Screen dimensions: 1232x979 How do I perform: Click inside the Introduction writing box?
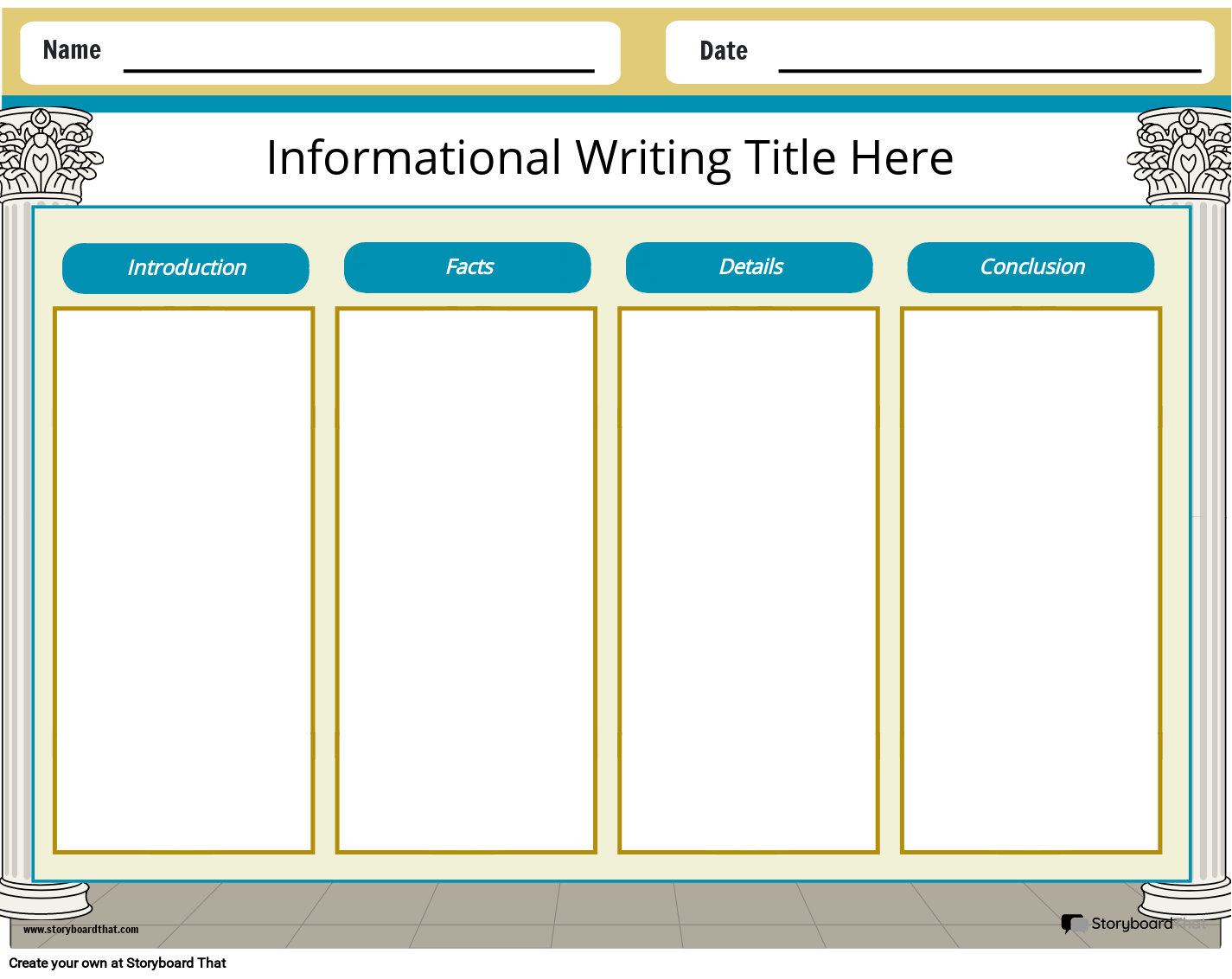(184, 580)
